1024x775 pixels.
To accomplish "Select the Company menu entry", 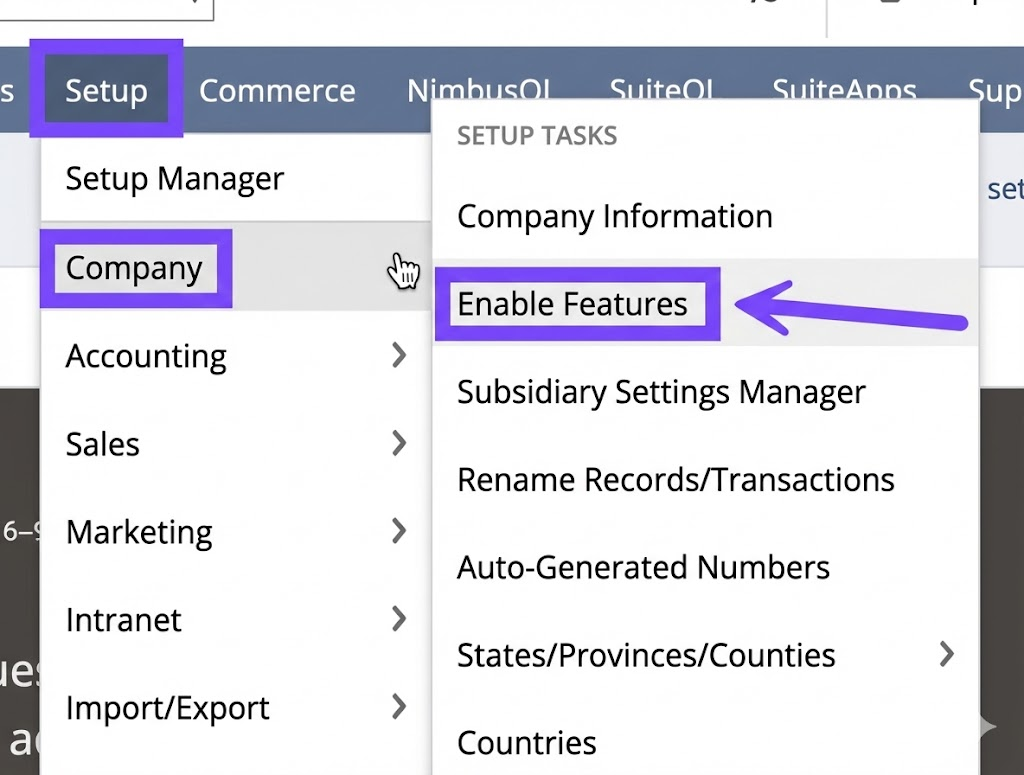I will [x=134, y=268].
